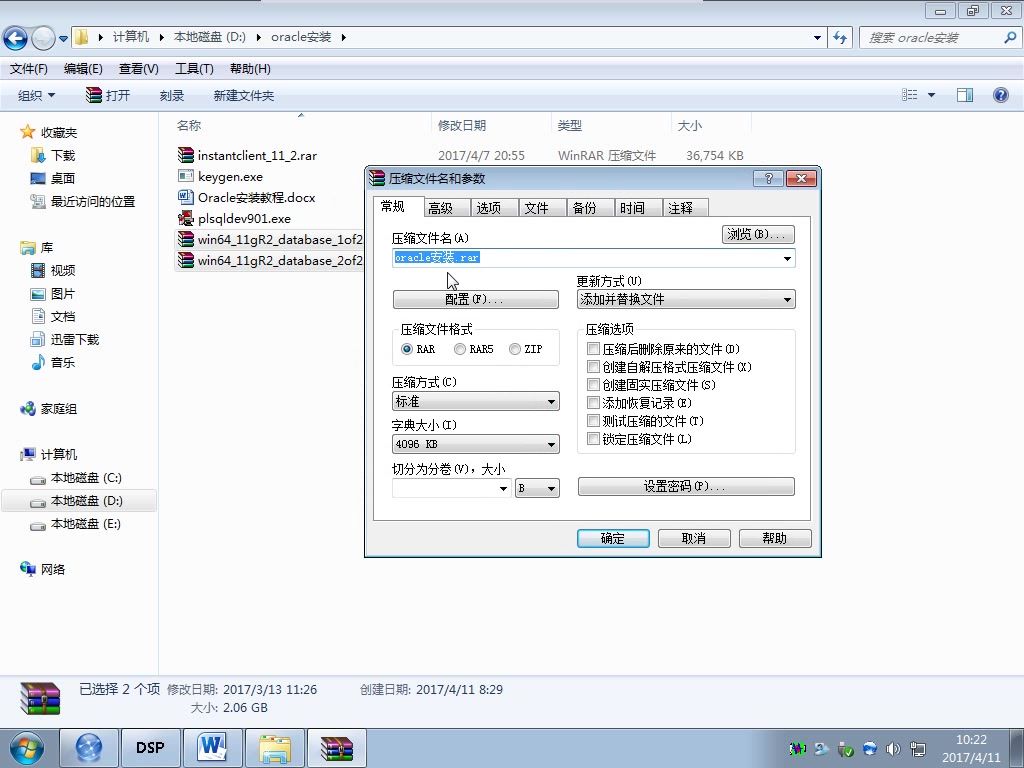1024x768 pixels.
Task: Show the preview pane in Explorer
Action: (963, 95)
